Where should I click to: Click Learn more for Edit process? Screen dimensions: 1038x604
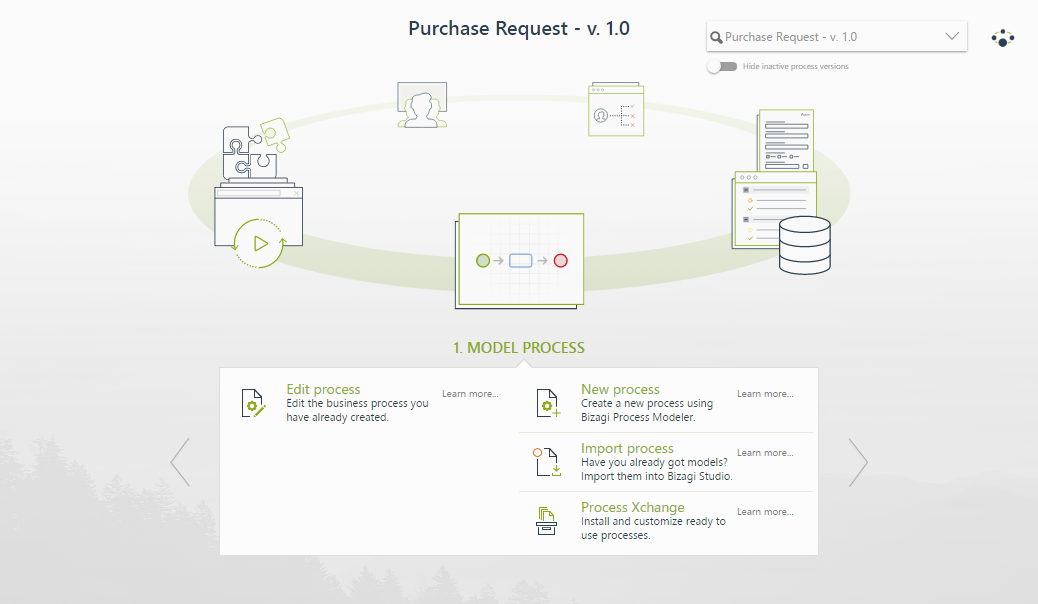pos(470,393)
